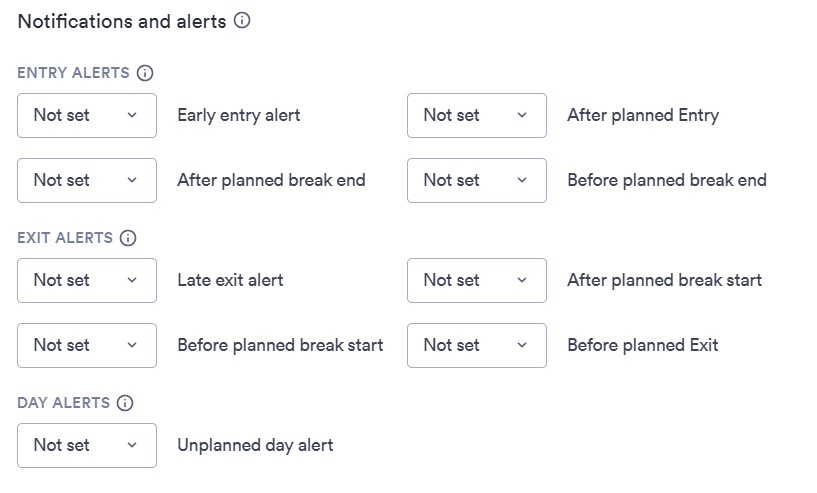Click the EXIT ALERTS section heading
This screenshot has height=493, width=817.
coord(65,238)
